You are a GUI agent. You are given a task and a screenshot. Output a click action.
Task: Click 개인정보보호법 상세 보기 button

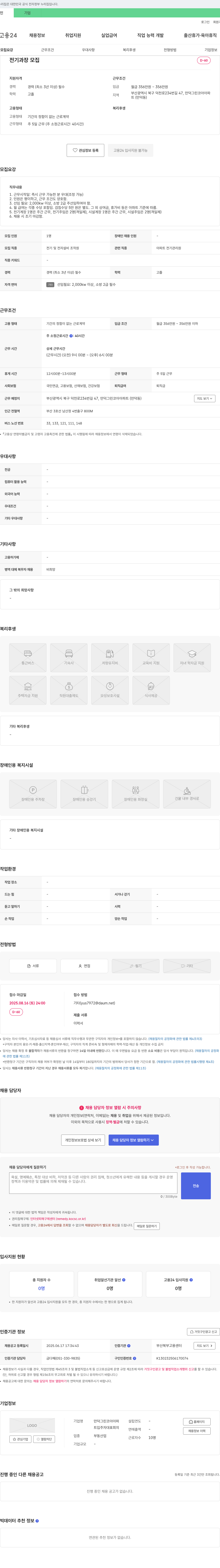click(x=83, y=1140)
